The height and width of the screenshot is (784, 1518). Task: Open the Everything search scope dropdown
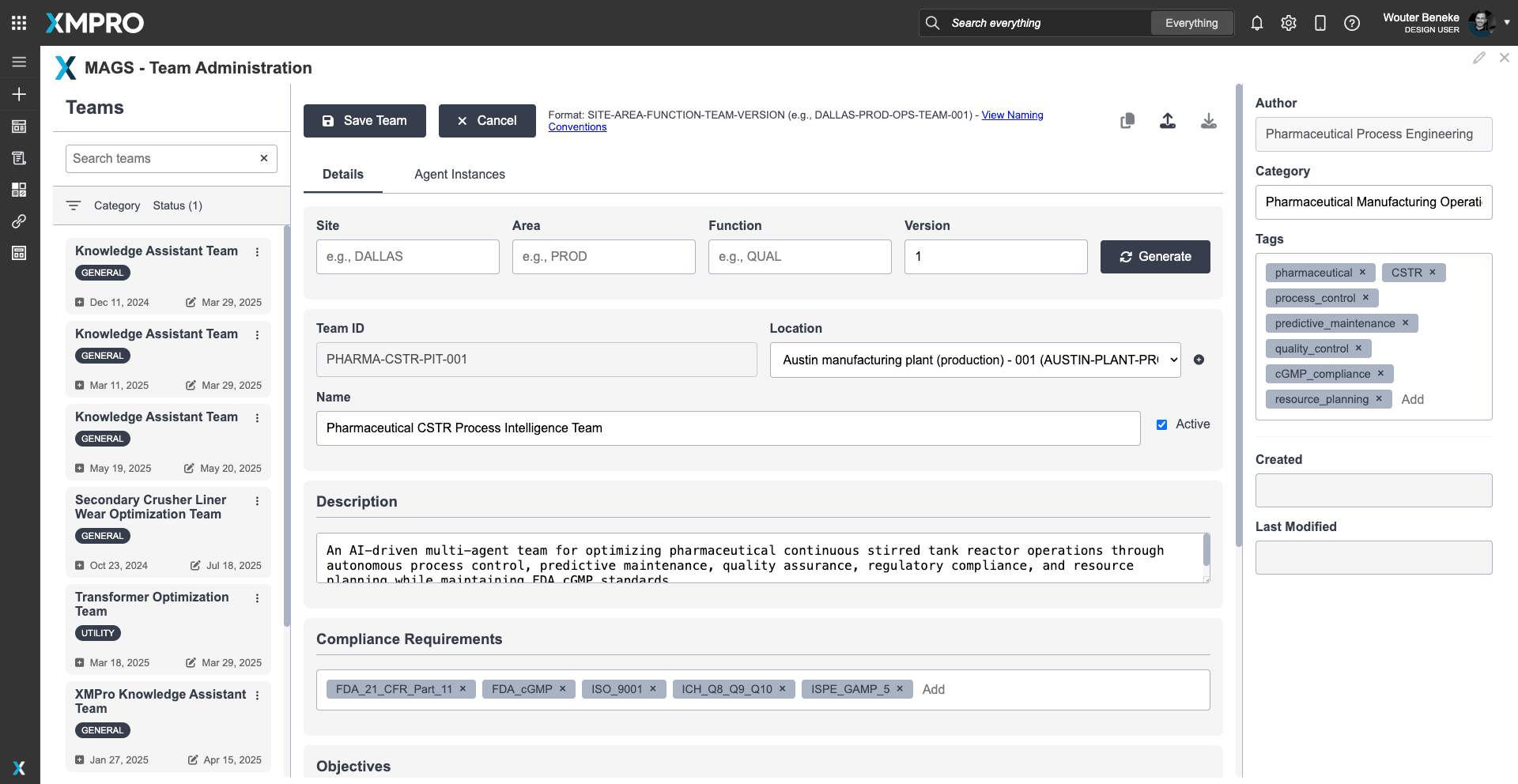point(1191,23)
